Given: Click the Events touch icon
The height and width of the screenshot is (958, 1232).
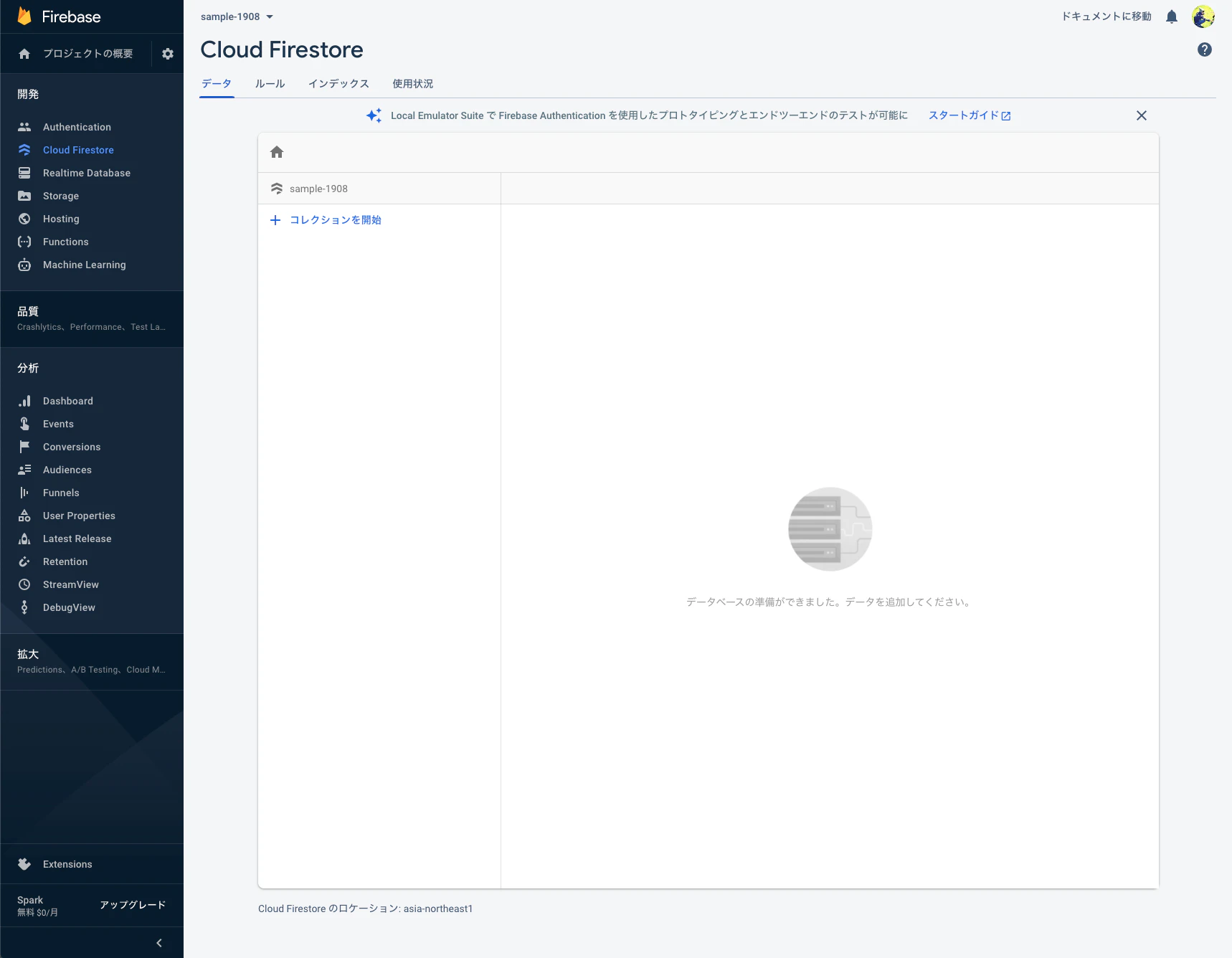Looking at the screenshot, I should 24,424.
